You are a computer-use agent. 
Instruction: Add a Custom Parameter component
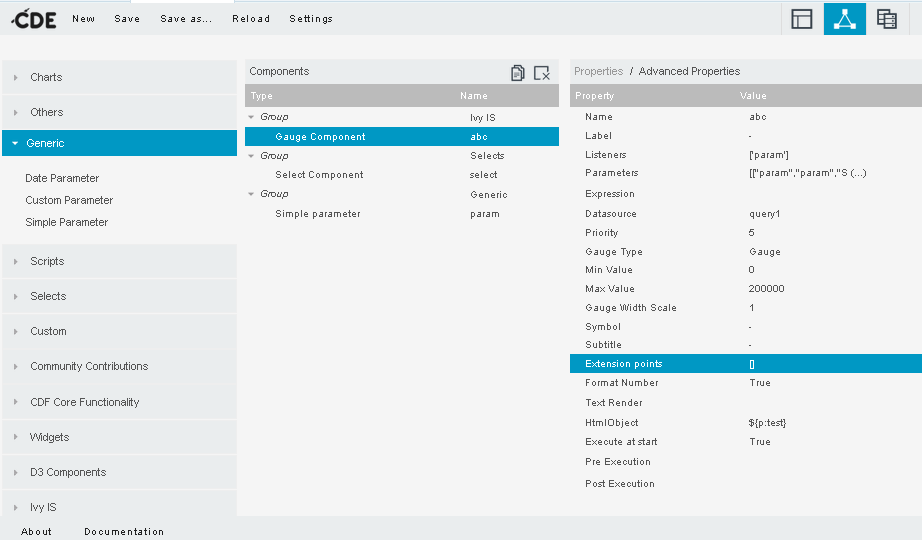coord(69,200)
